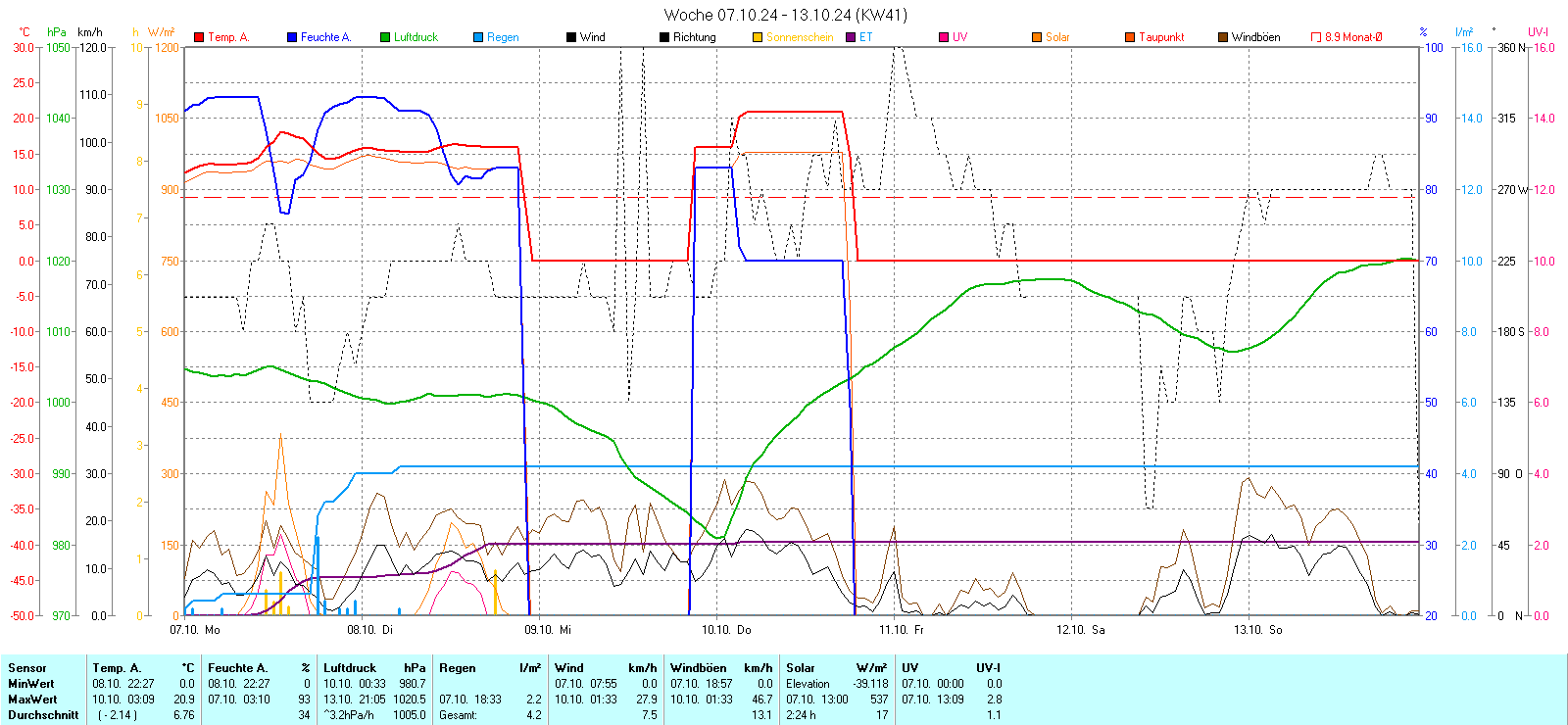Click the Durchschnitt row label
The width and height of the screenshot is (1568, 725).
tap(43, 715)
